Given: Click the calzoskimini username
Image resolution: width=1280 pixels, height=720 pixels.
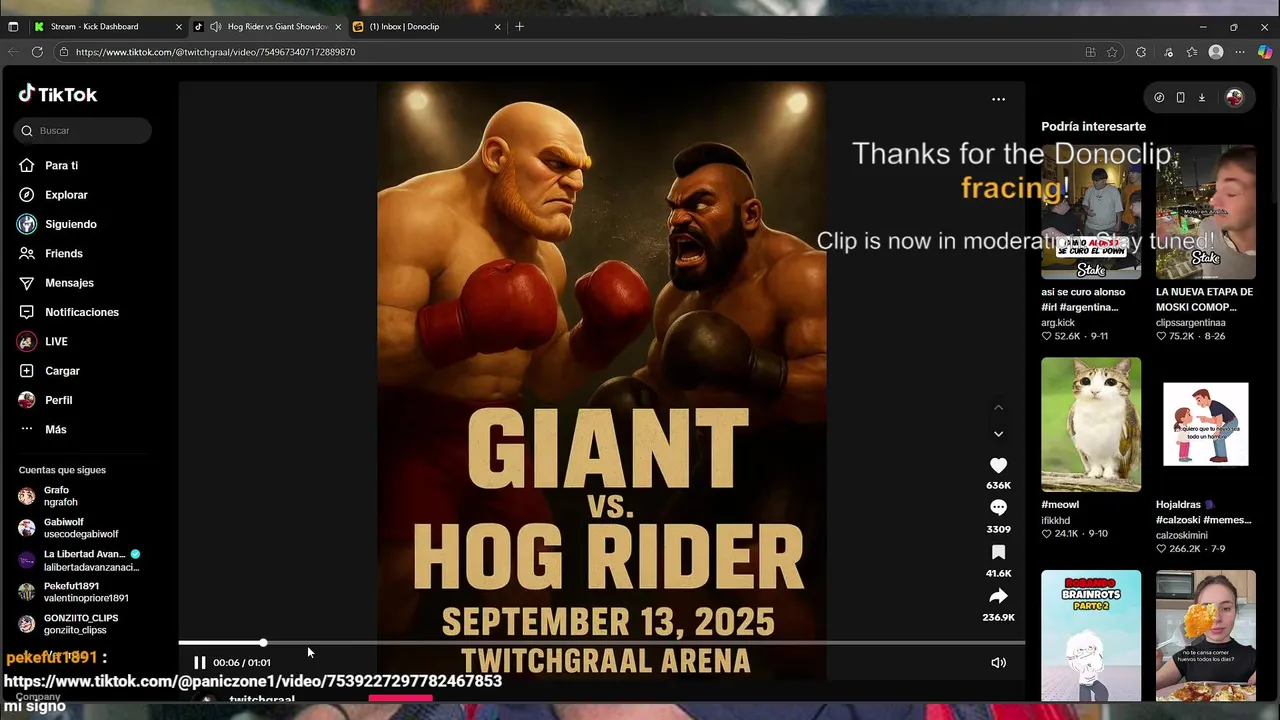Looking at the screenshot, I should point(1187,535).
